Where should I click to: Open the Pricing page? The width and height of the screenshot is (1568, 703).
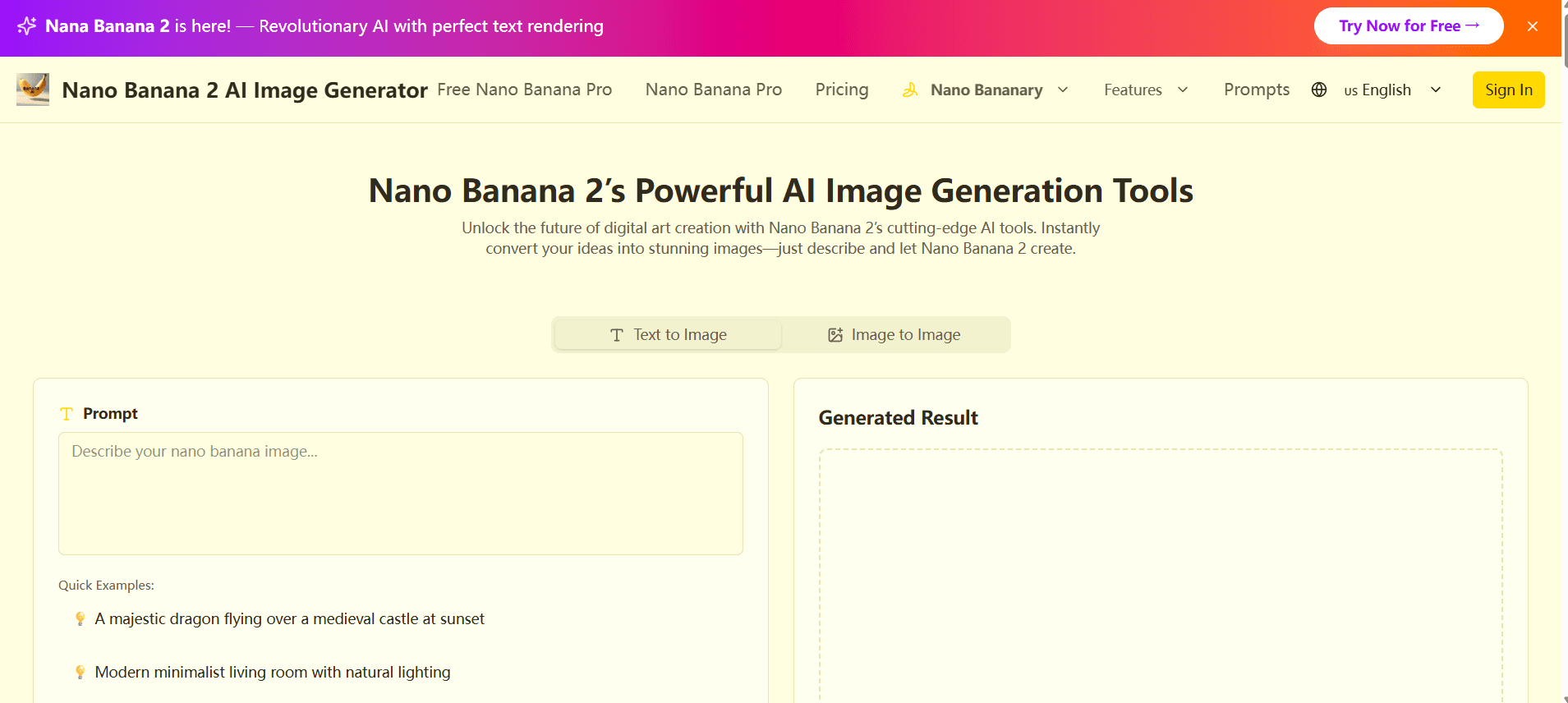[842, 90]
